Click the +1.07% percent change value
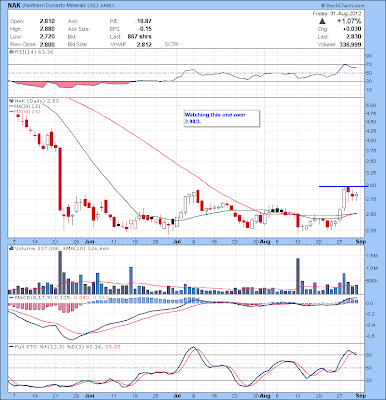Screen dimensions: 386x400 [349, 21]
